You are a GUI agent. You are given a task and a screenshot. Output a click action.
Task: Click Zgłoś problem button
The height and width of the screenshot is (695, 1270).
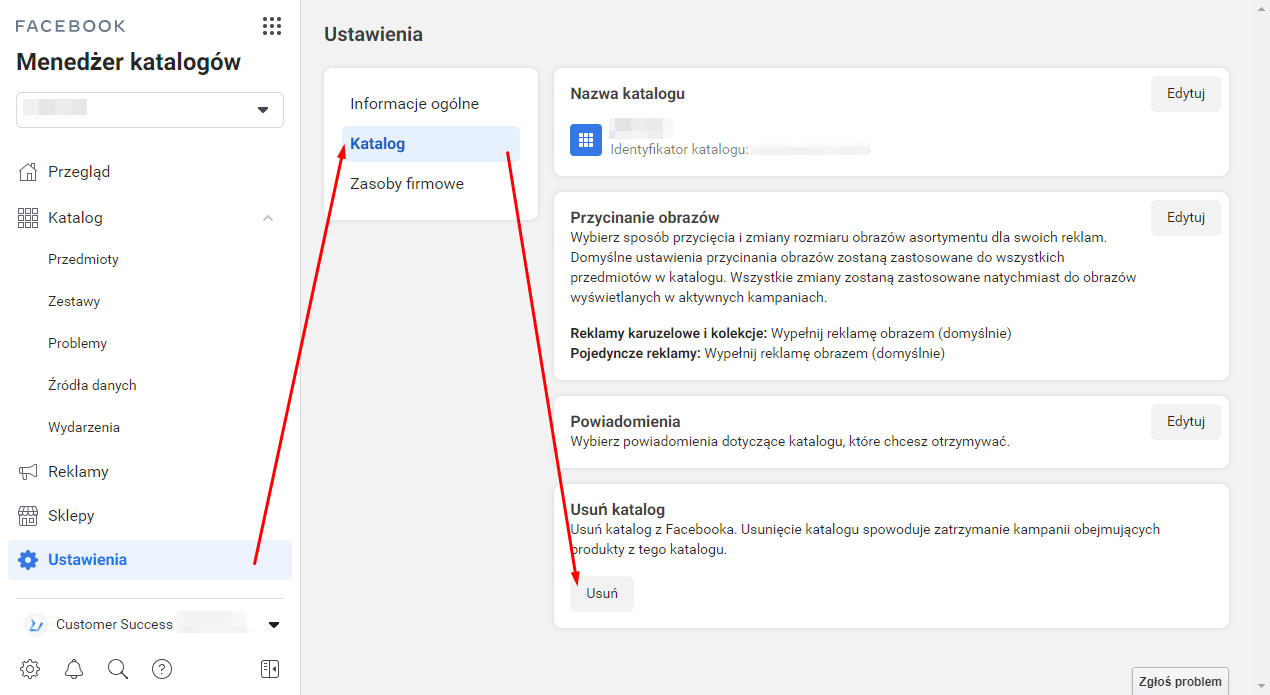click(1180, 681)
